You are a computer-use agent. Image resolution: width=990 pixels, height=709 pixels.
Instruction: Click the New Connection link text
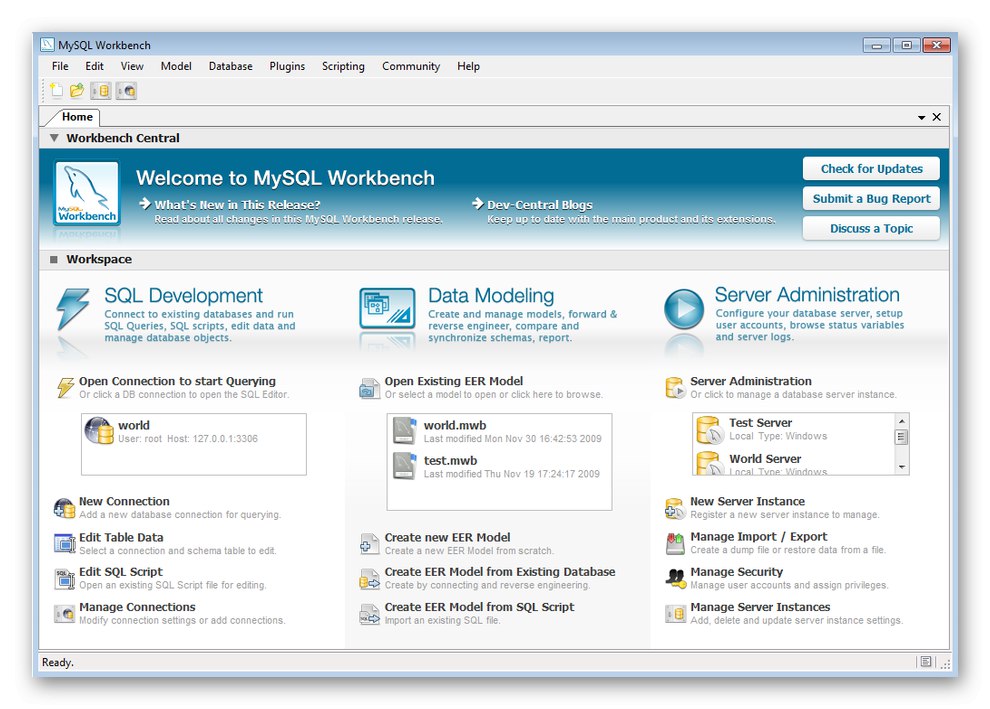pos(124,501)
